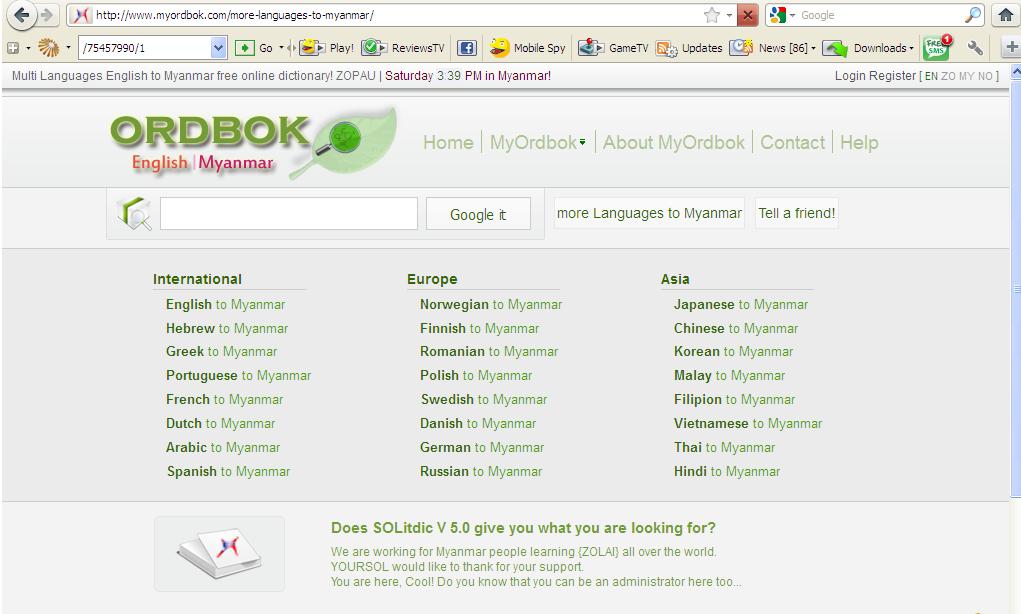Open About MyOrdbok menu item
This screenshot has height=614, width=1021.
pyautogui.click(x=673, y=143)
